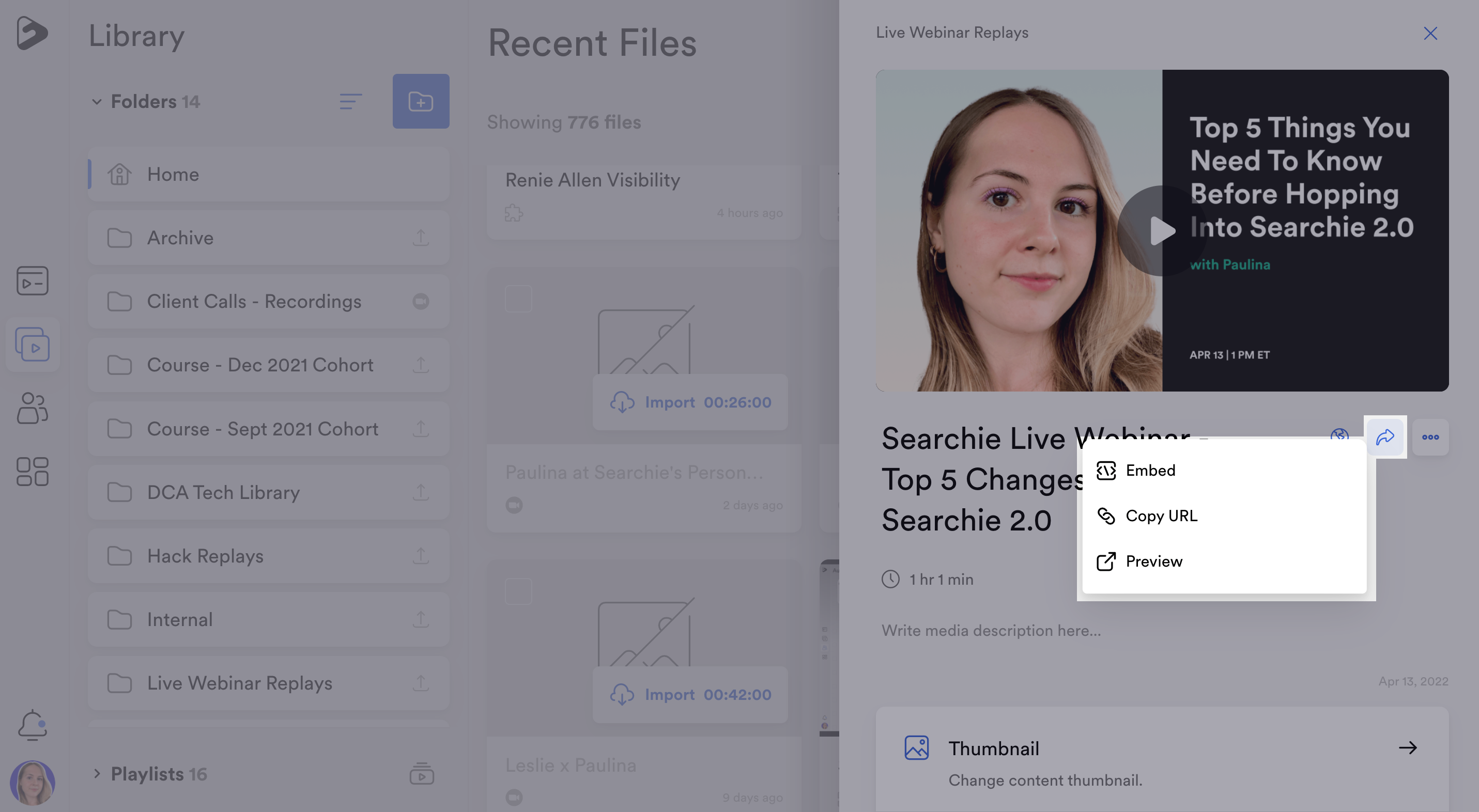The width and height of the screenshot is (1479, 812).
Task: Click upload icon on Live Webinar Replays
Action: [421, 683]
